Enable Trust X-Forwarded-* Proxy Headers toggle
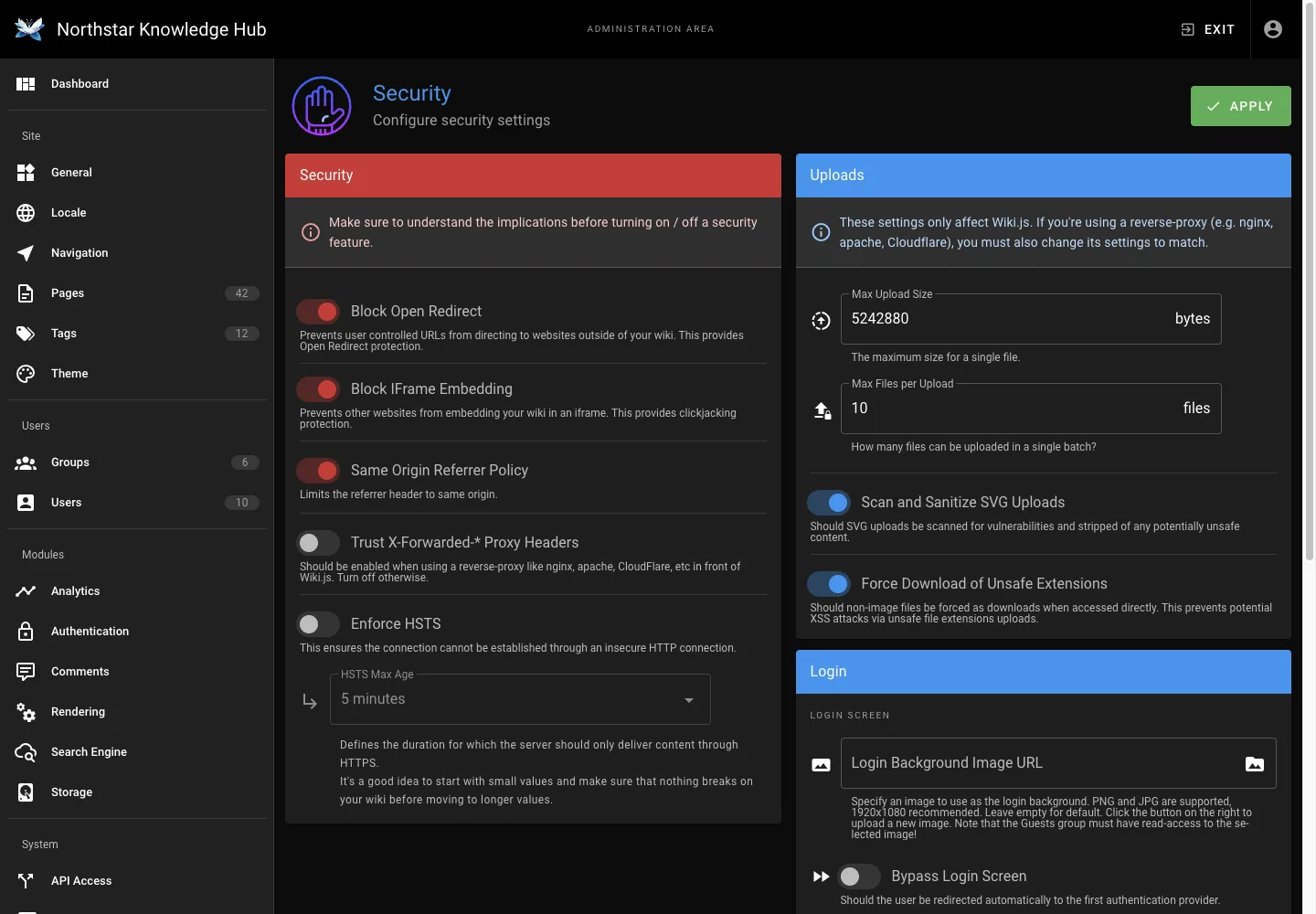 (318, 543)
